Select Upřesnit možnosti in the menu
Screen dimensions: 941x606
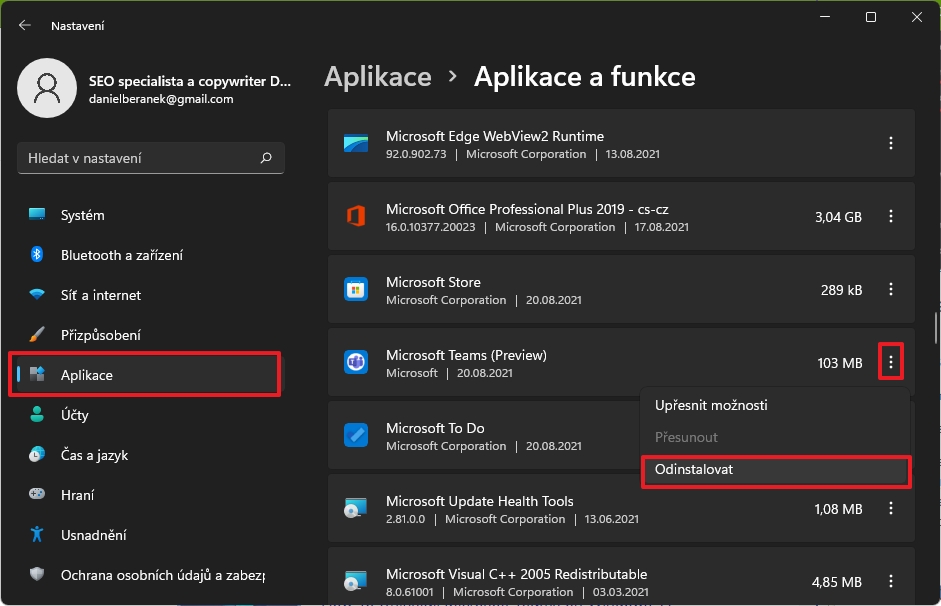[x=711, y=405]
